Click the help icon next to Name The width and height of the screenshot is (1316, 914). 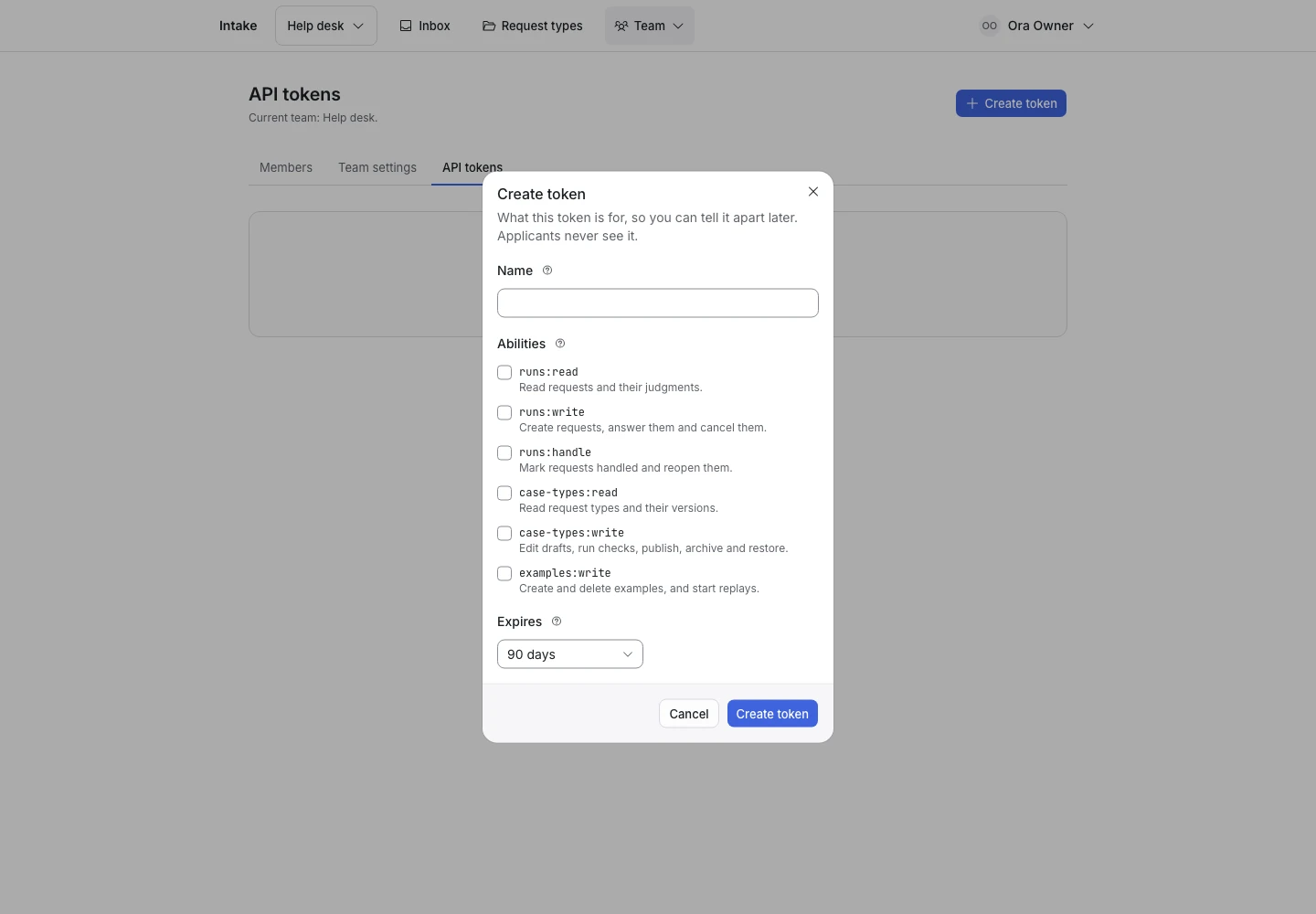(547, 271)
